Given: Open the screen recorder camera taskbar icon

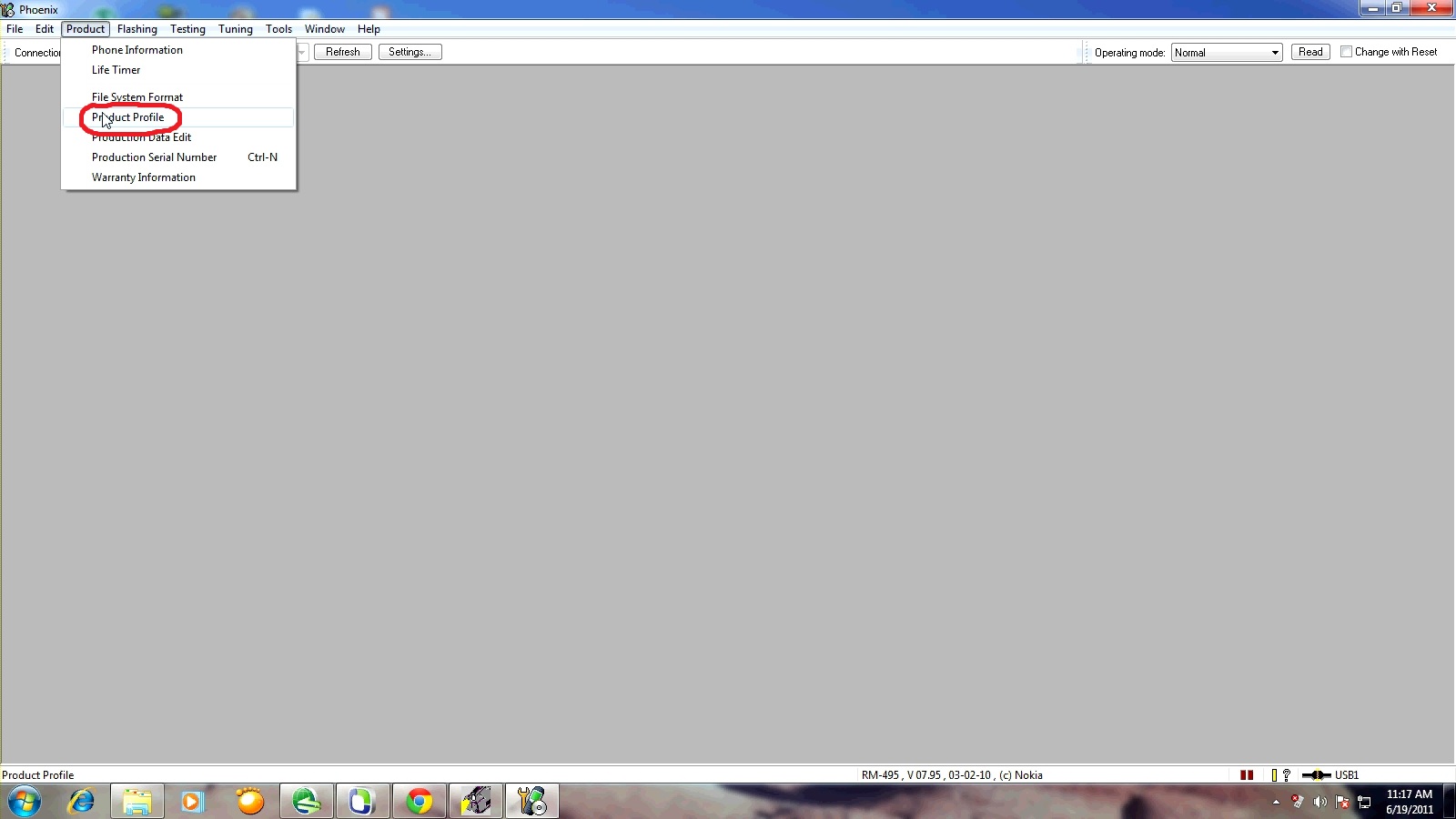Looking at the screenshot, I should [x=475, y=802].
